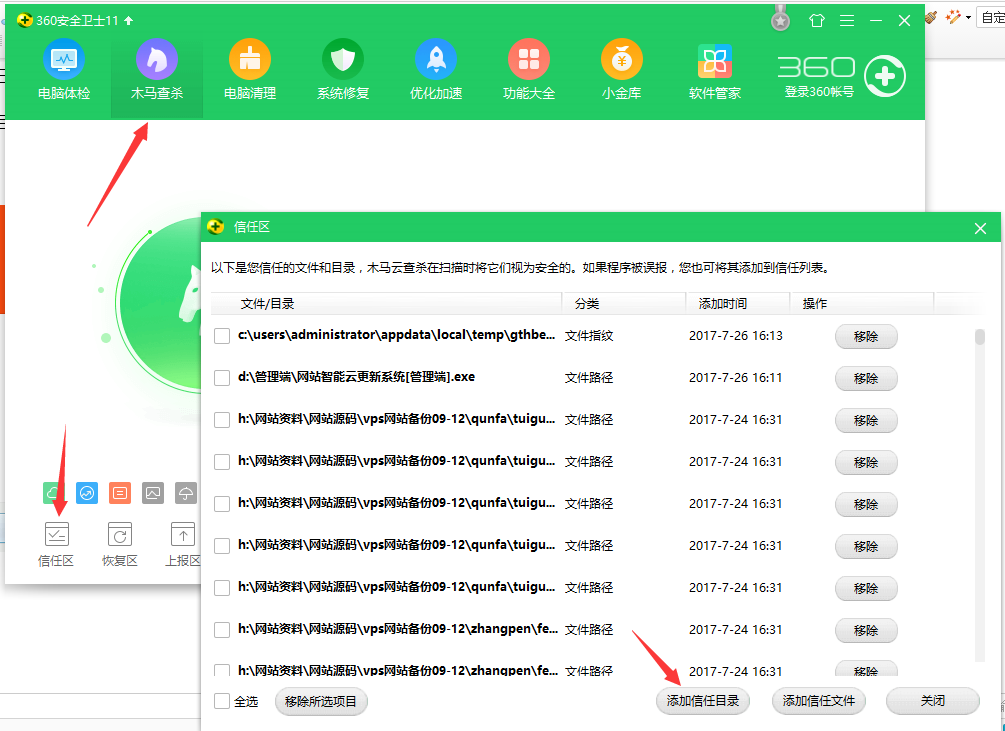Click the gray picture engine icon
Image resolution: width=1005 pixels, height=731 pixels.
[153, 493]
